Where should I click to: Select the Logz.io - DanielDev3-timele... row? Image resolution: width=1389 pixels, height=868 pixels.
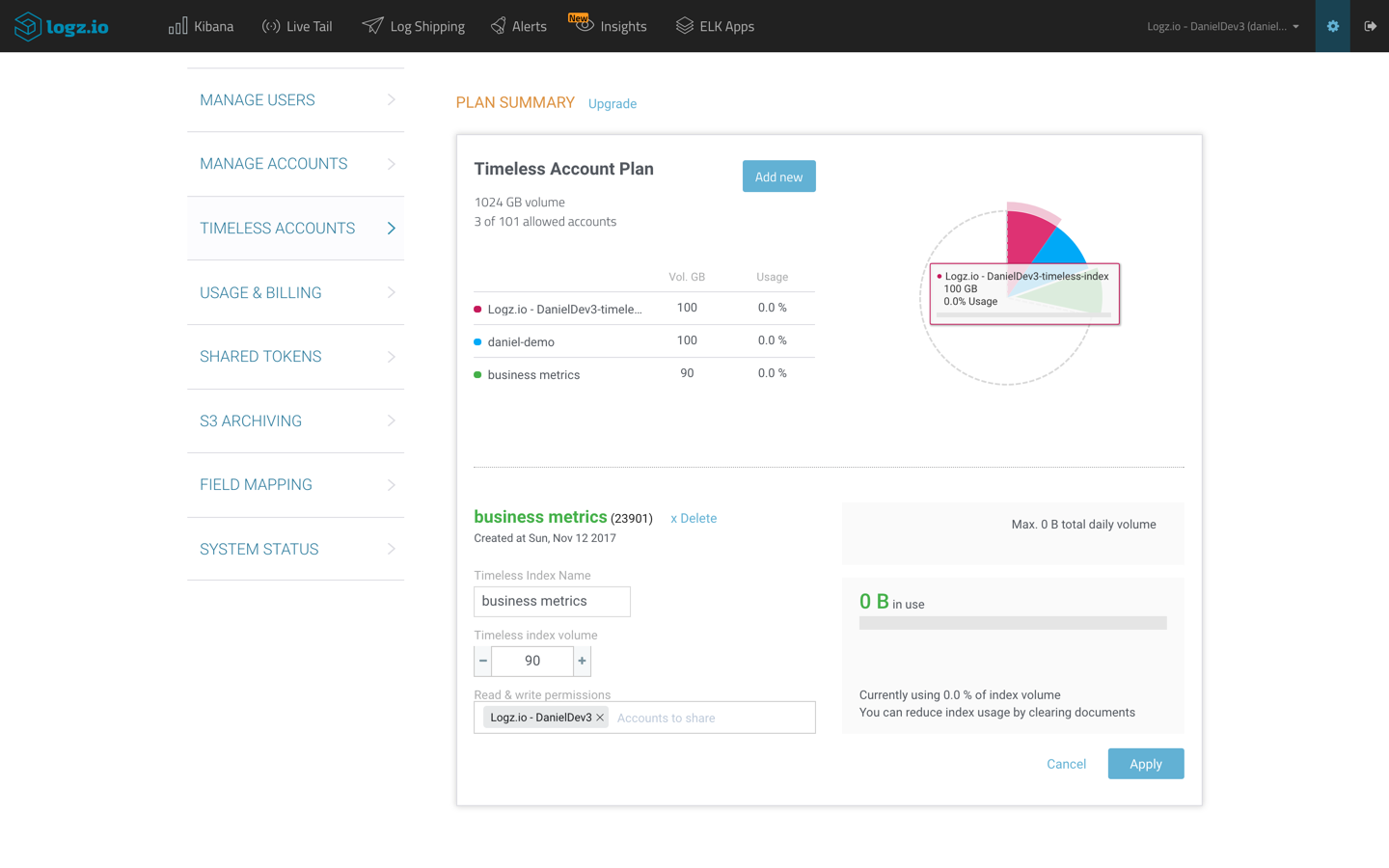644,309
